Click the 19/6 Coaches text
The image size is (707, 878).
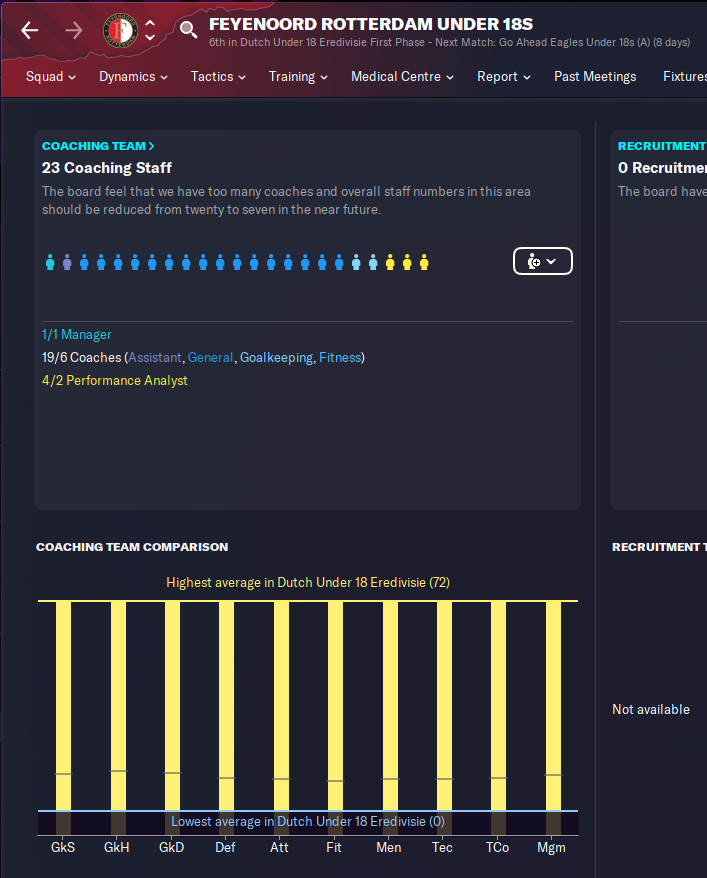[82, 357]
